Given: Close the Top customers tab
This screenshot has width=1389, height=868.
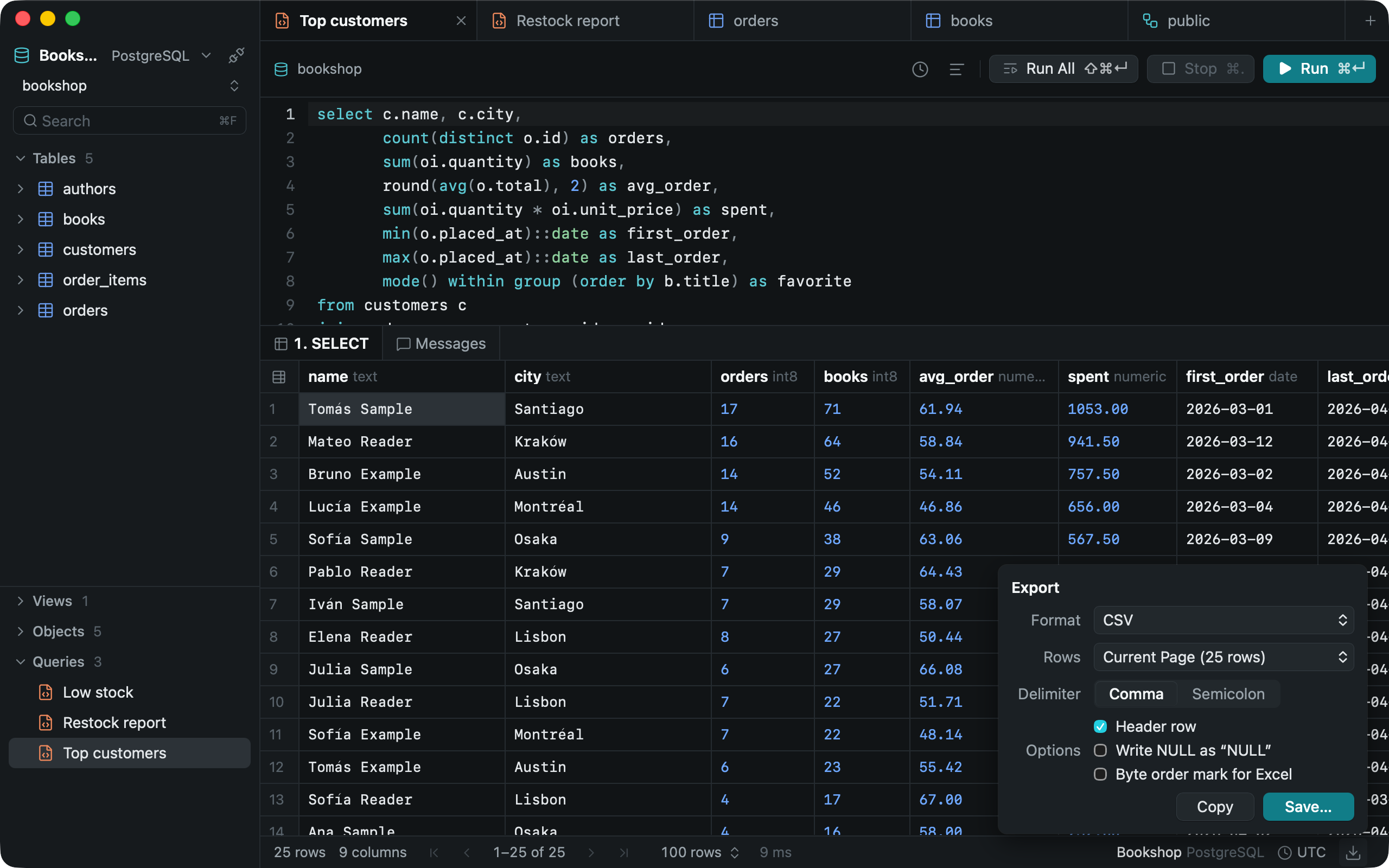Looking at the screenshot, I should point(461,21).
